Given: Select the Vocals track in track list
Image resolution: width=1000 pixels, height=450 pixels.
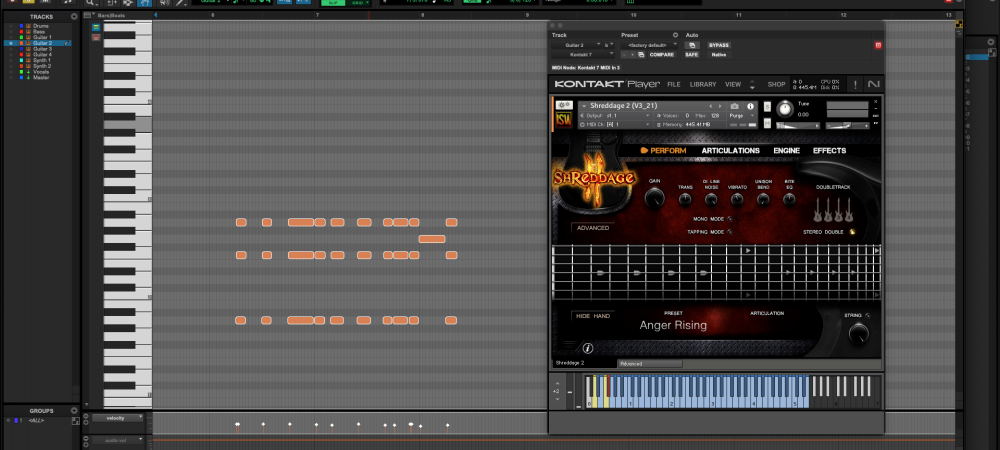Looking at the screenshot, I should [41, 72].
